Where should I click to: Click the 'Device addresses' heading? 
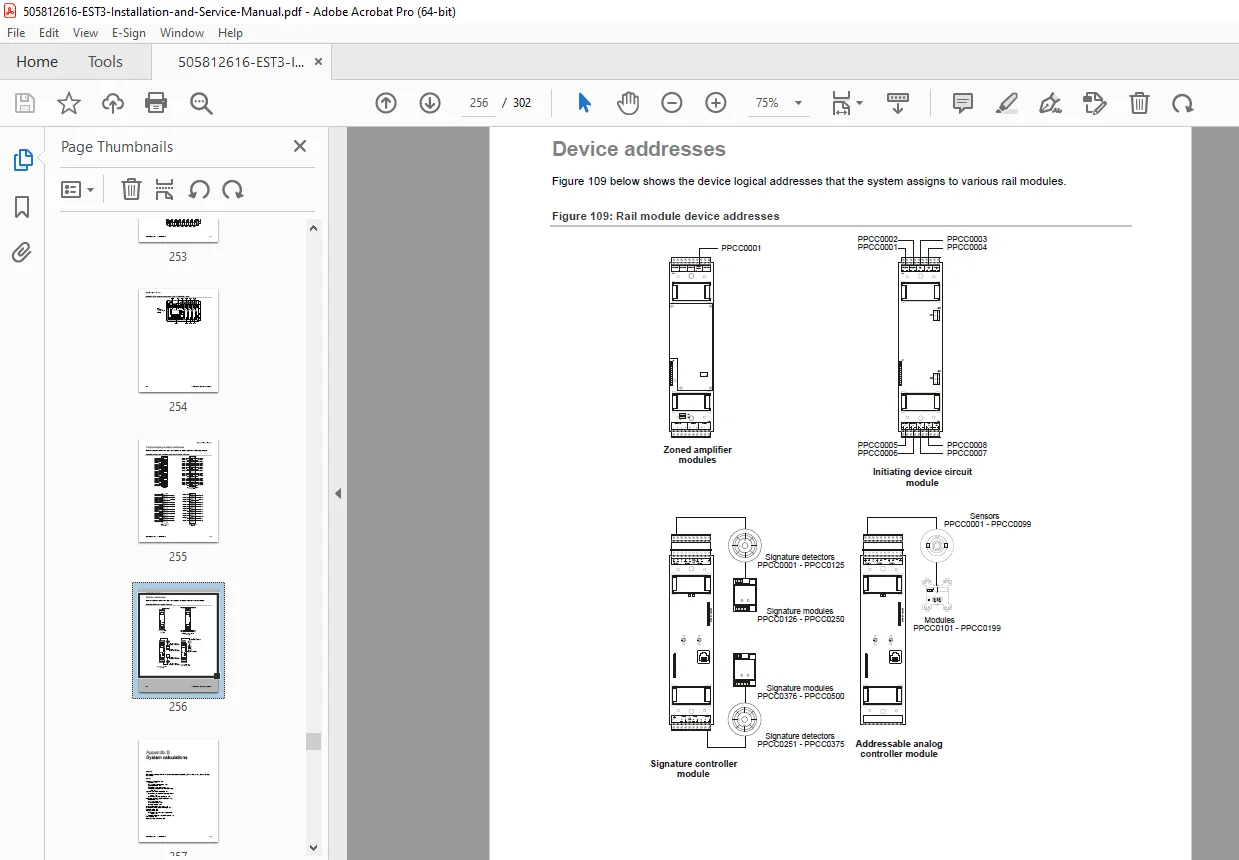(x=639, y=149)
